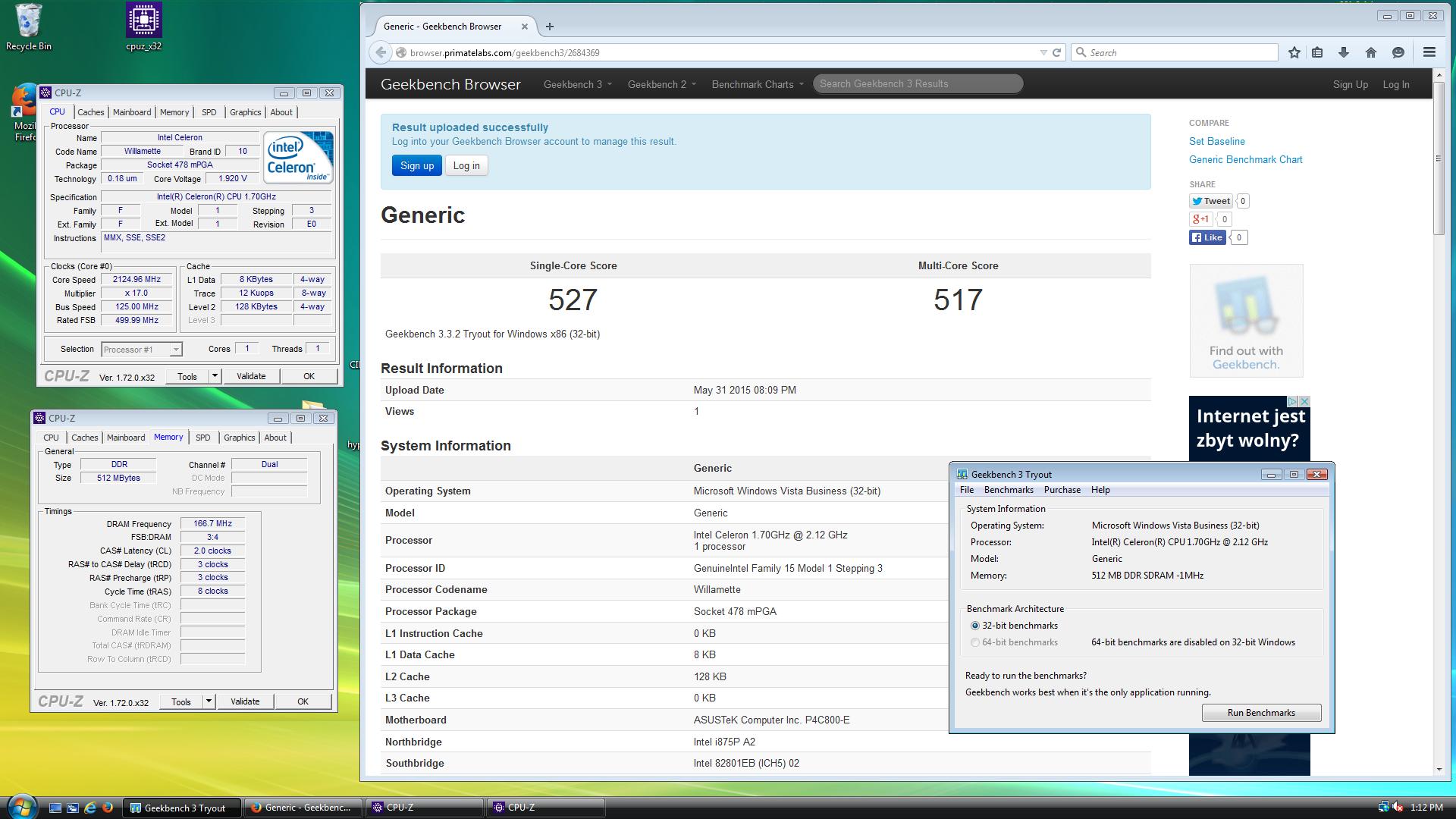Click the Facebook Like button
Image resolution: width=1456 pixels, height=819 pixels.
click(1207, 237)
